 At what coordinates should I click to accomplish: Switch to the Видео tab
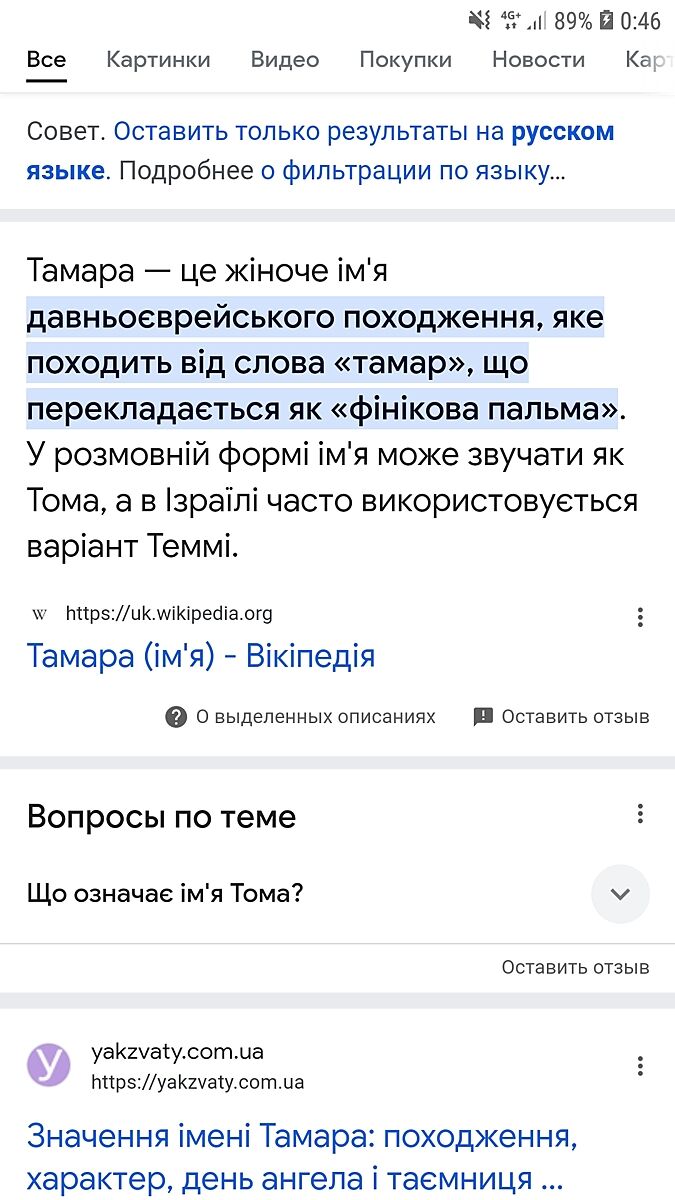285,60
